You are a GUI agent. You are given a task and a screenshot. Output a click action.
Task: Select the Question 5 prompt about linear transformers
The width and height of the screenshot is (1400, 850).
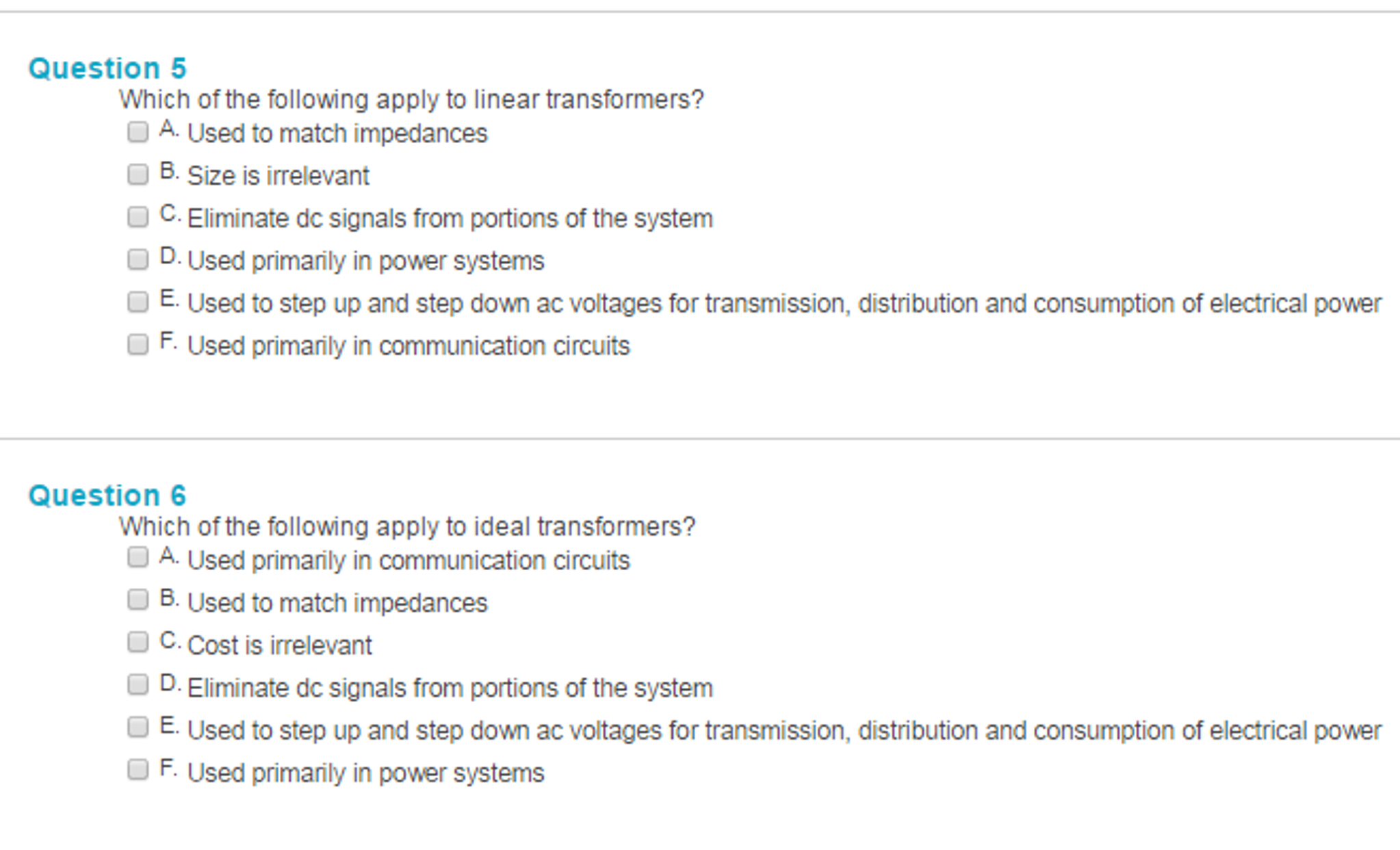[411, 99]
